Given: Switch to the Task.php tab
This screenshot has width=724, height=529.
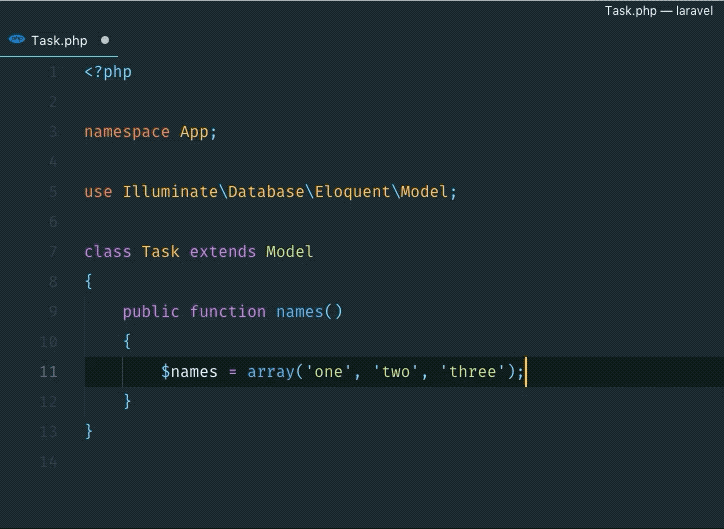Looking at the screenshot, I should pyautogui.click(x=59, y=41).
